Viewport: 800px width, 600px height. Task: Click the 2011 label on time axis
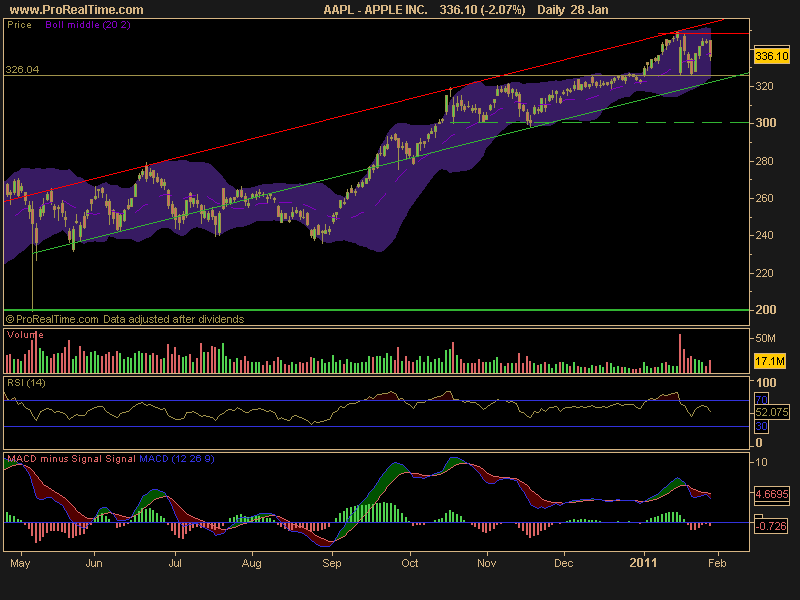pyautogui.click(x=643, y=563)
